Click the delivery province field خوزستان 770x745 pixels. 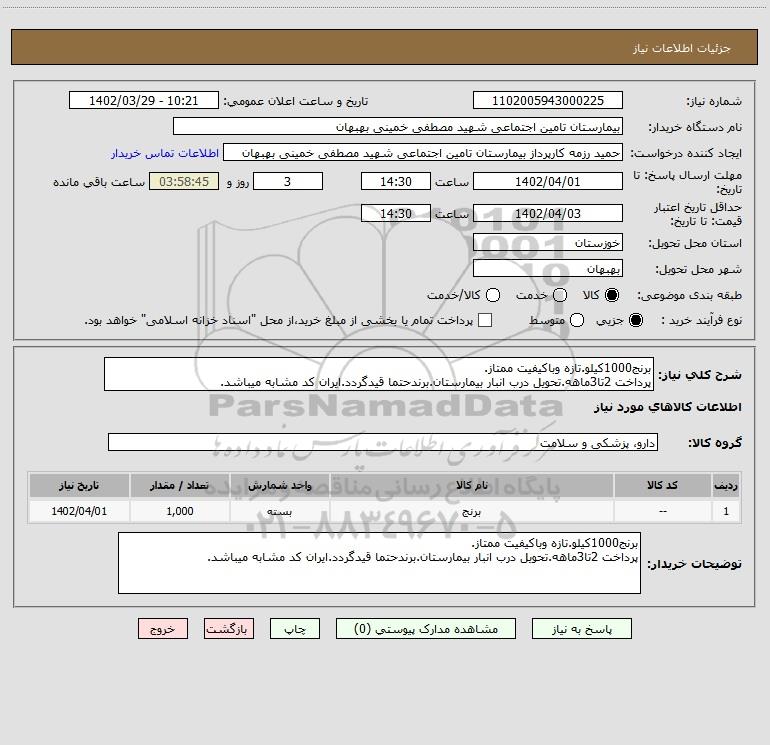point(548,242)
